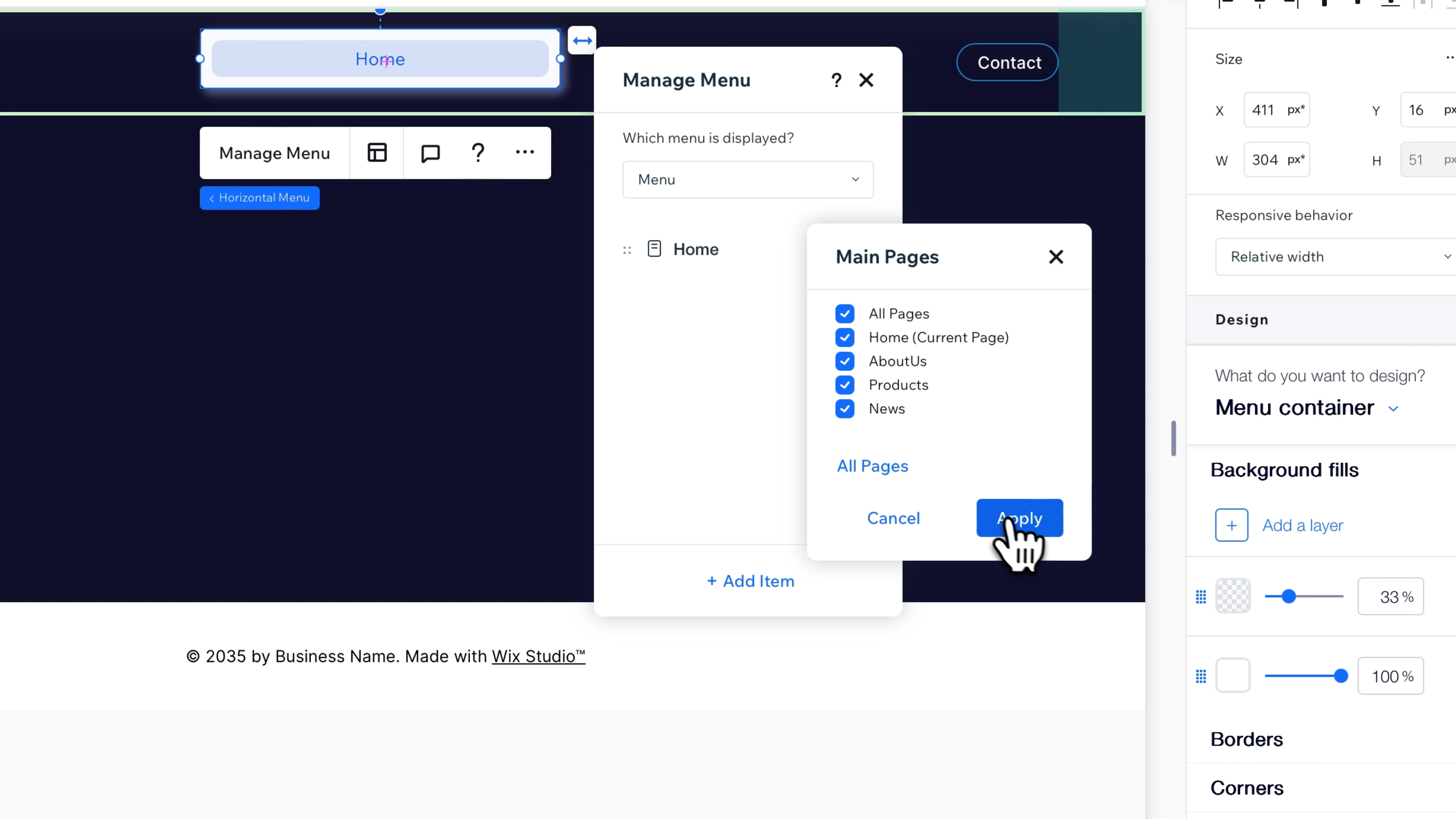Open the Menu selection dropdown

(x=747, y=180)
